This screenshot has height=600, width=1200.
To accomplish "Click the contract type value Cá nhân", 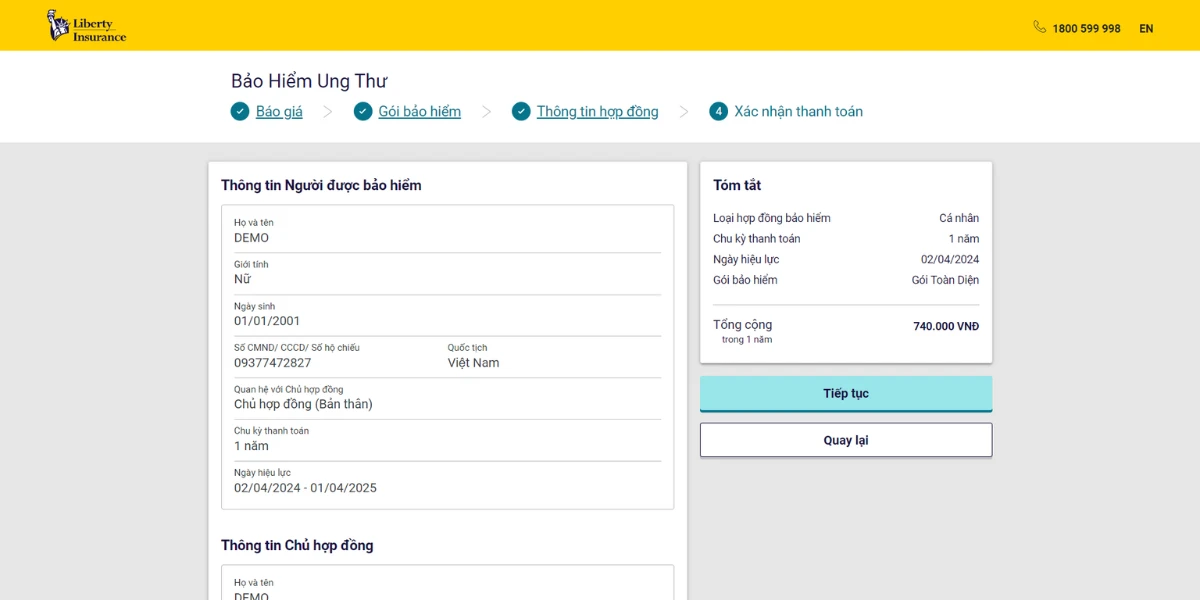I will point(959,218).
